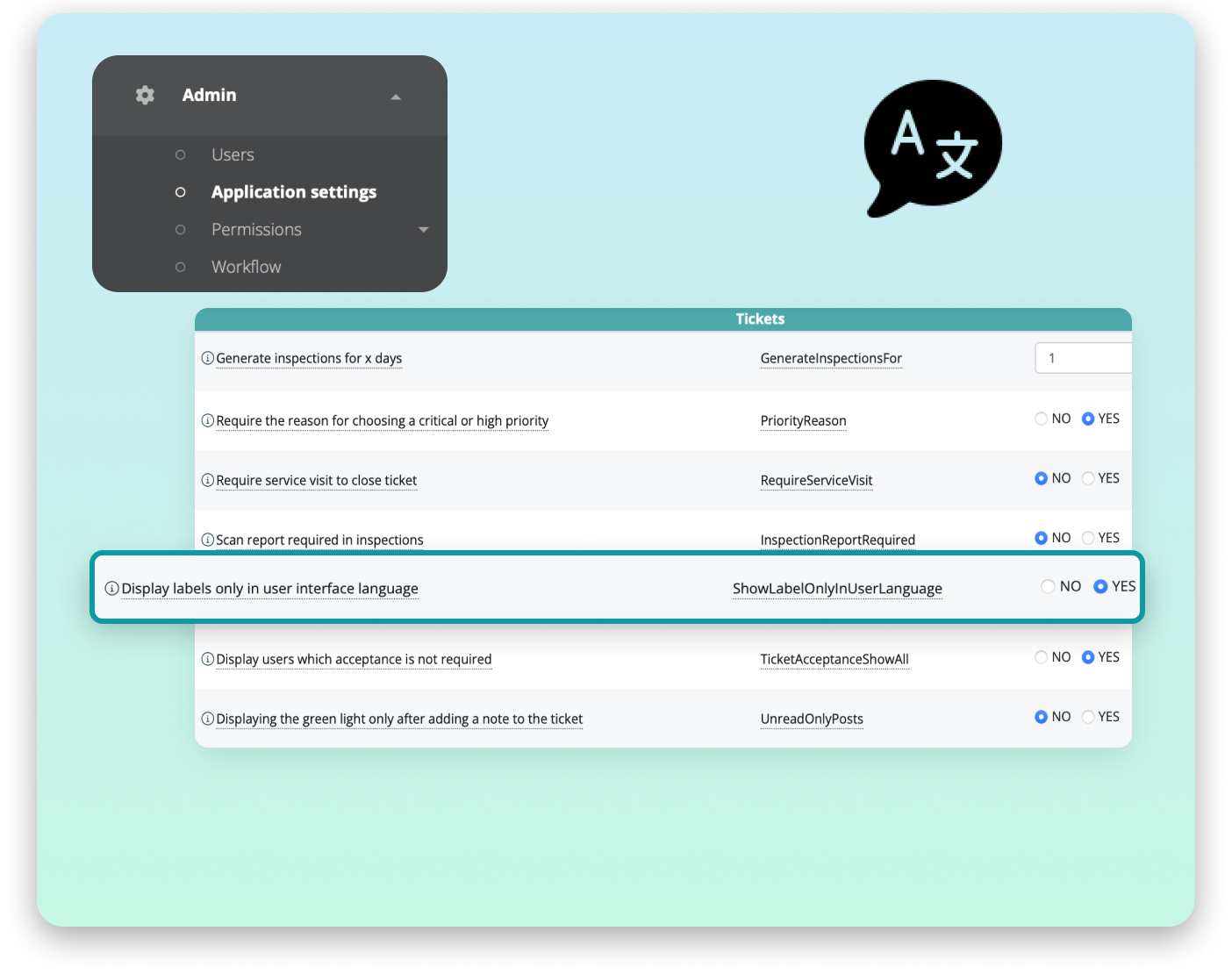Click the InspectionReportRequired key name
The height and width of the screenshot is (974, 1232).
coord(838,540)
